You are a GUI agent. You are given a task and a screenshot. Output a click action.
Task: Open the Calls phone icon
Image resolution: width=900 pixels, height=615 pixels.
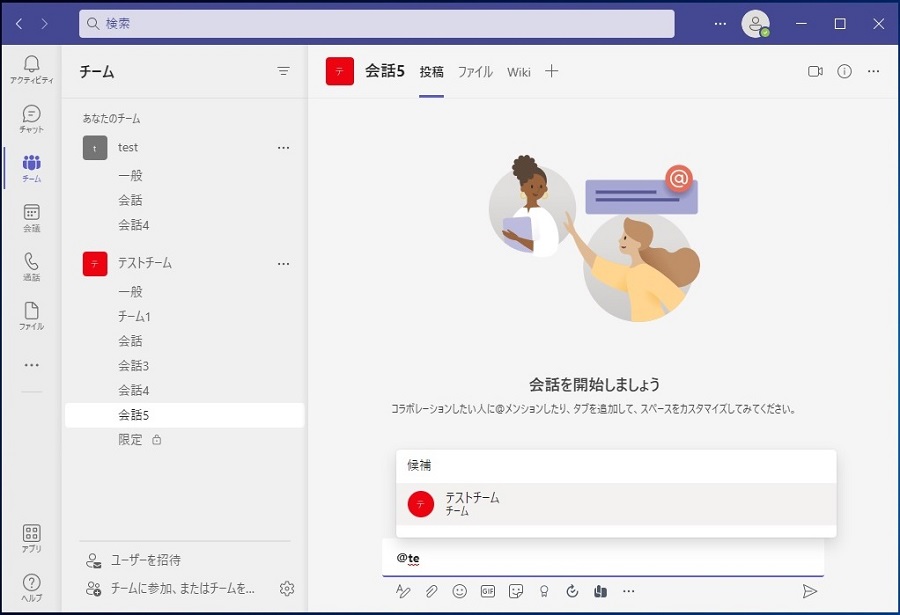click(x=32, y=266)
